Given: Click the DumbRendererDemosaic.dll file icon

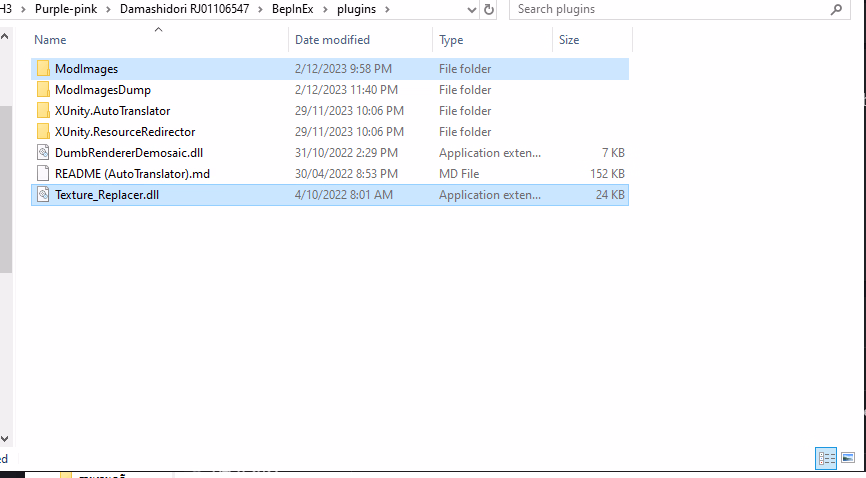Looking at the screenshot, I should click(43, 153).
